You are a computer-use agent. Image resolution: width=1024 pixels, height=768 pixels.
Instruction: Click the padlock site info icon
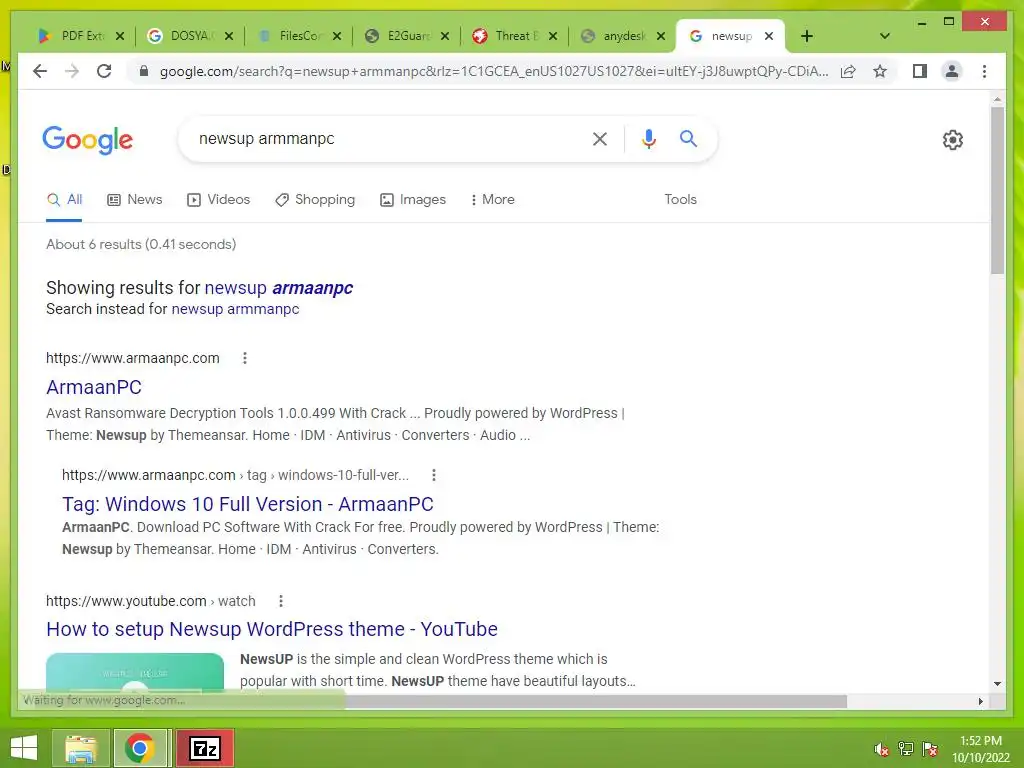(x=144, y=71)
